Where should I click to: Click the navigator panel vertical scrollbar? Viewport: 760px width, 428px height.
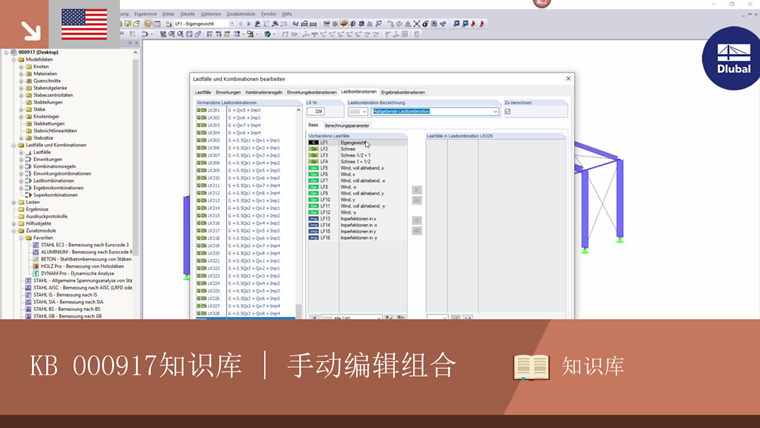pyautogui.click(x=136, y=158)
